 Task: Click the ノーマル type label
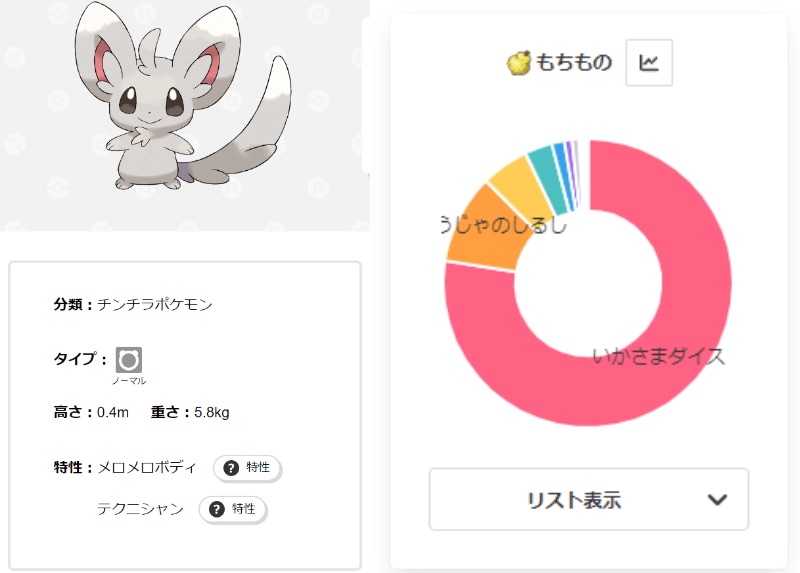[128, 381]
